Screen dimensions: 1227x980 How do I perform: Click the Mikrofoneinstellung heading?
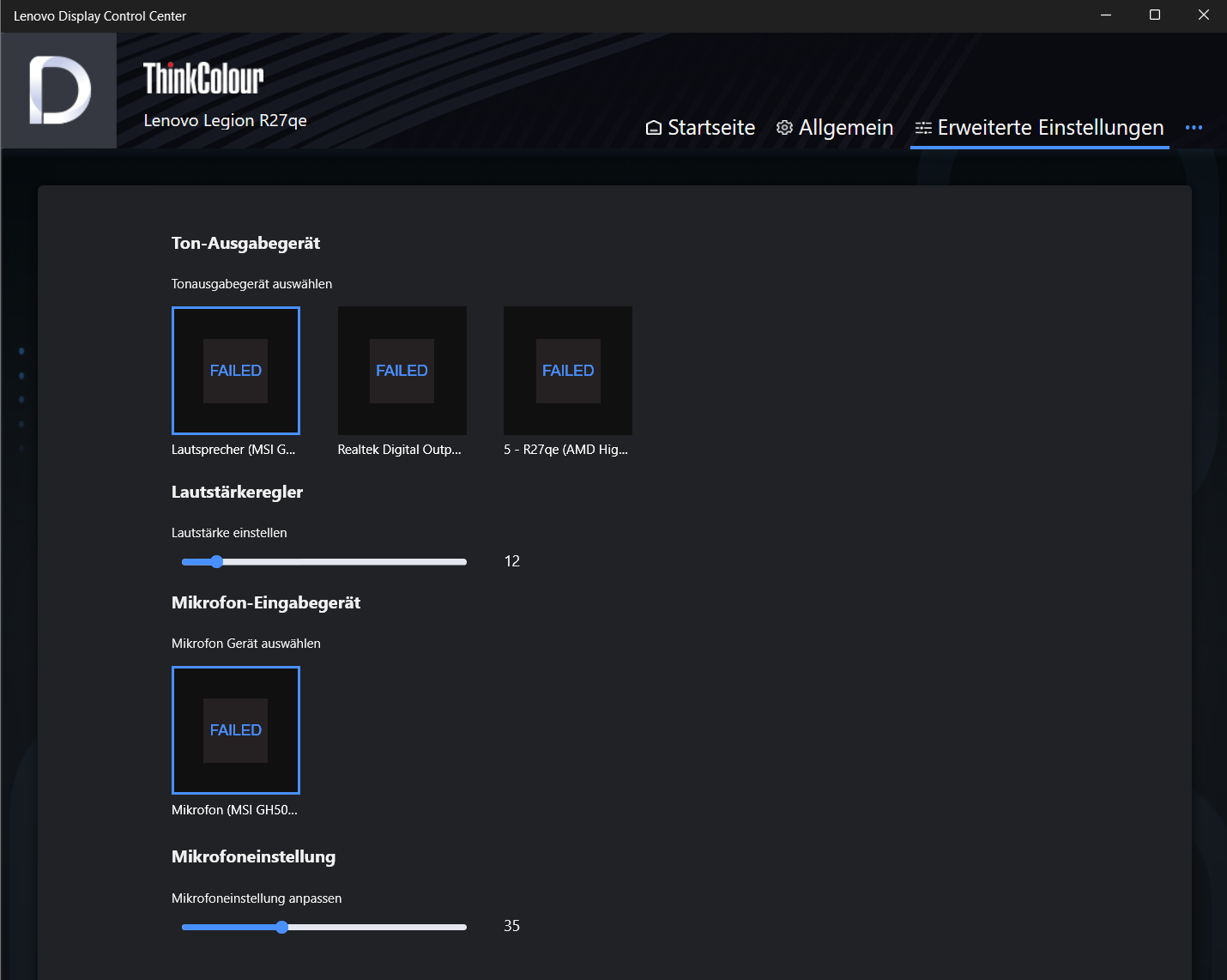click(x=254, y=856)
